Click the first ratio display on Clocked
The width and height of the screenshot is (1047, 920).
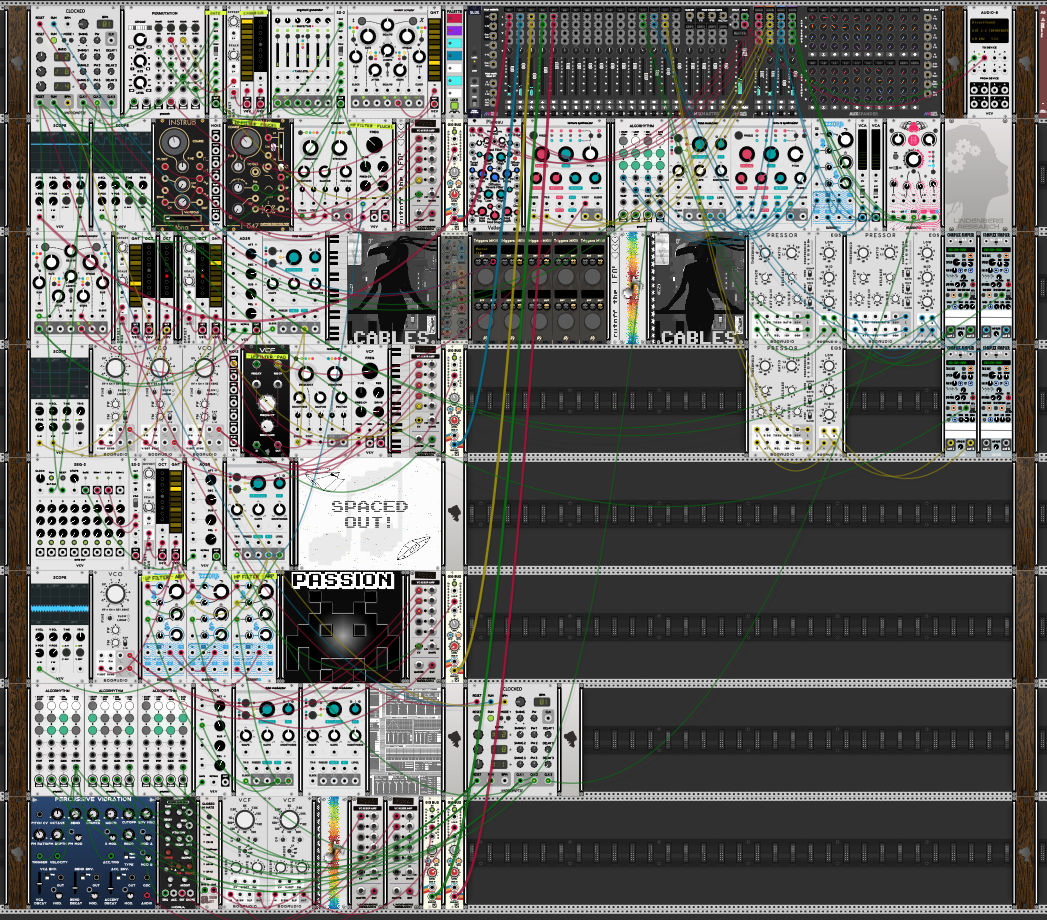click(x=62, y=57)
